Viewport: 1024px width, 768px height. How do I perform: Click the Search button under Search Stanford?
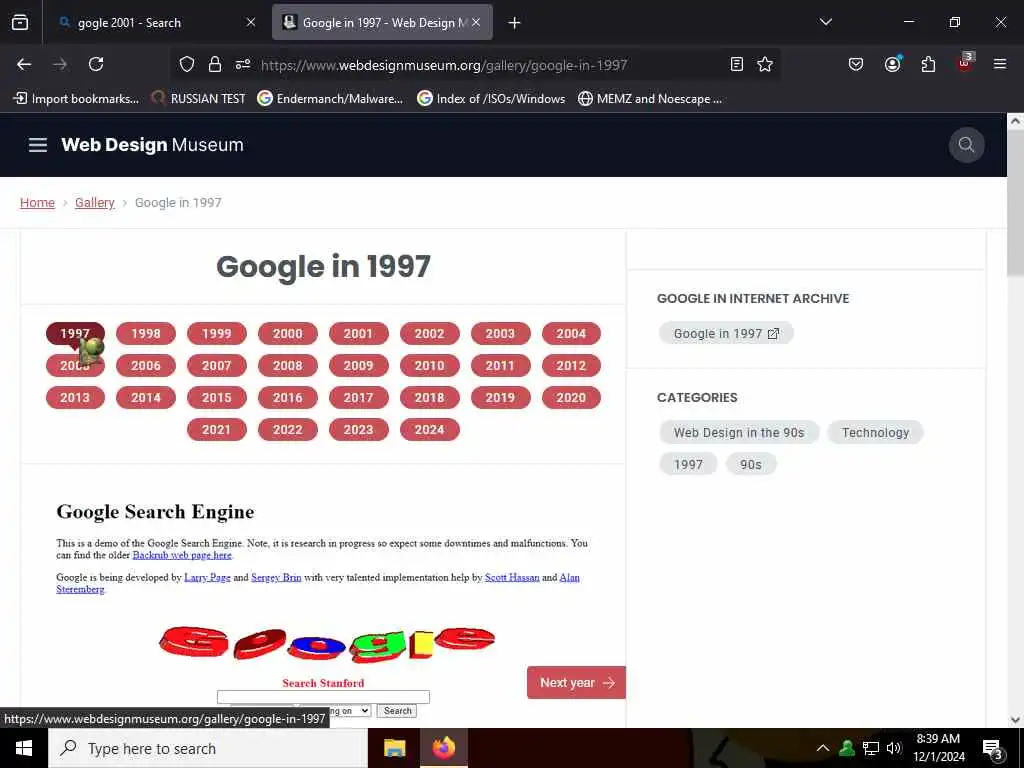click(397, 711)
